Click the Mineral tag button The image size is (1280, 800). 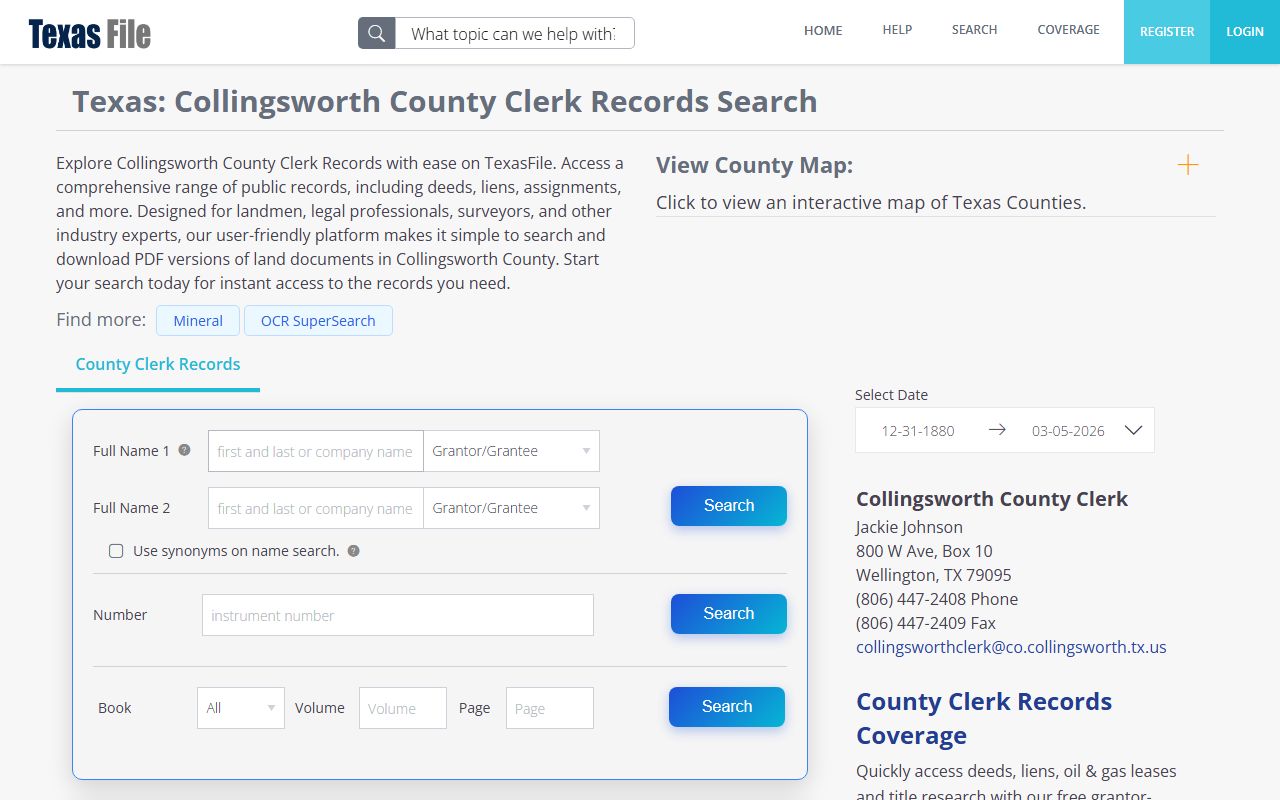tap(198, 321)
